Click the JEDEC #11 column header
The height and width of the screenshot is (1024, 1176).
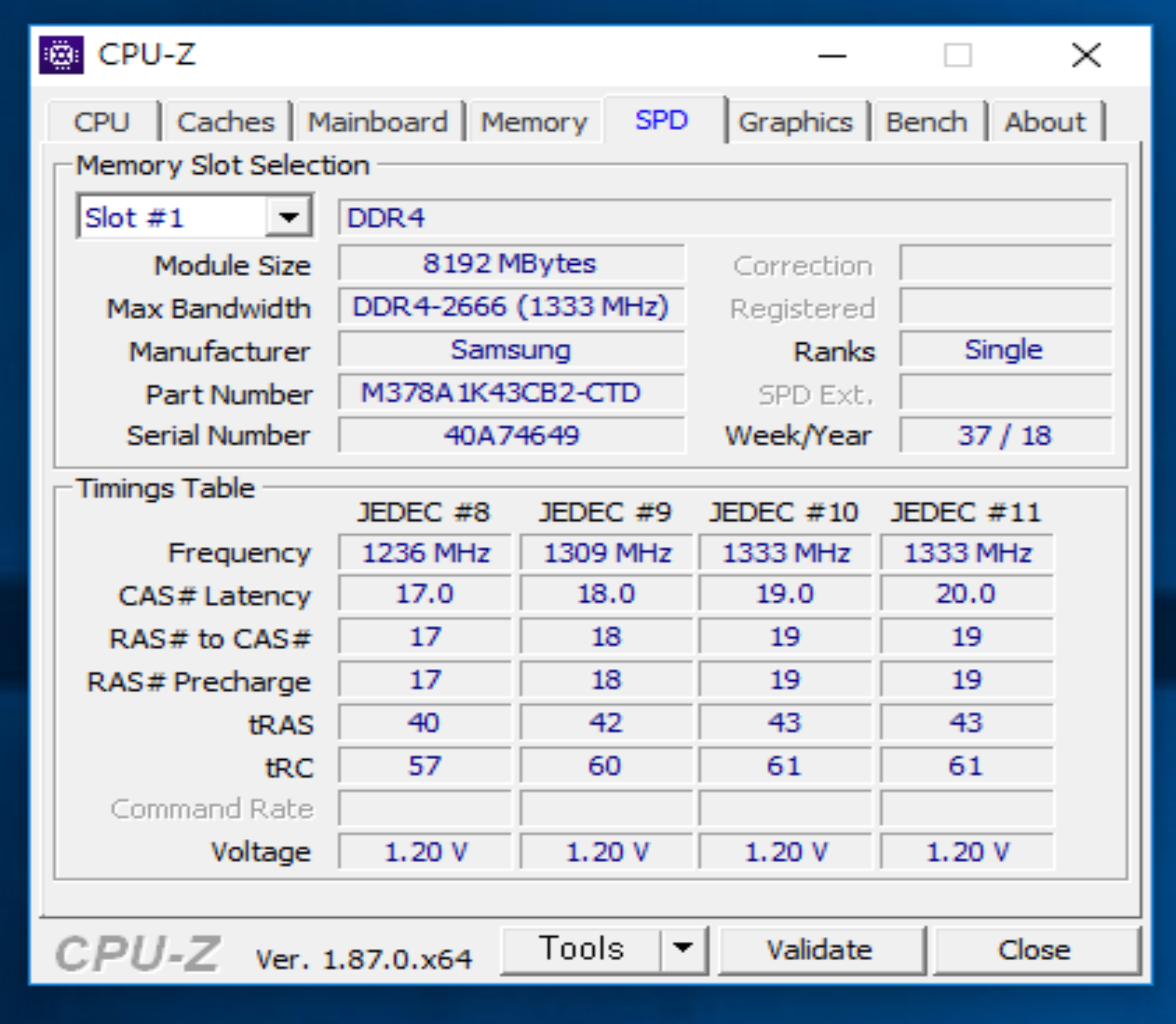tap(966, 512)
